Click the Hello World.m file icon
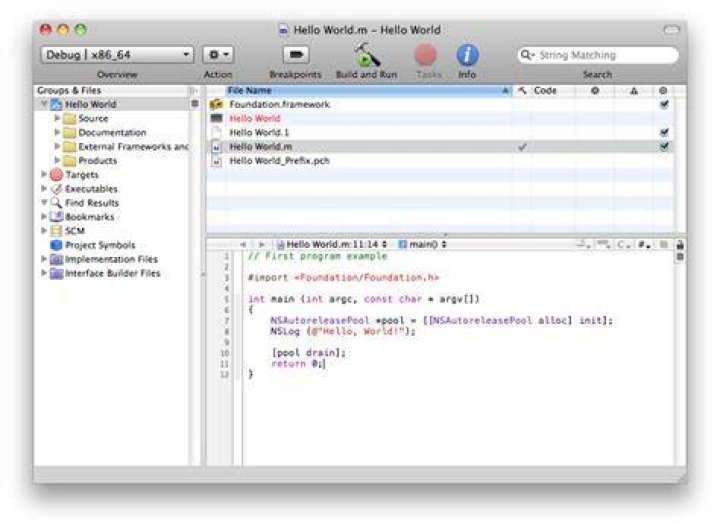 tap(216, 147)
